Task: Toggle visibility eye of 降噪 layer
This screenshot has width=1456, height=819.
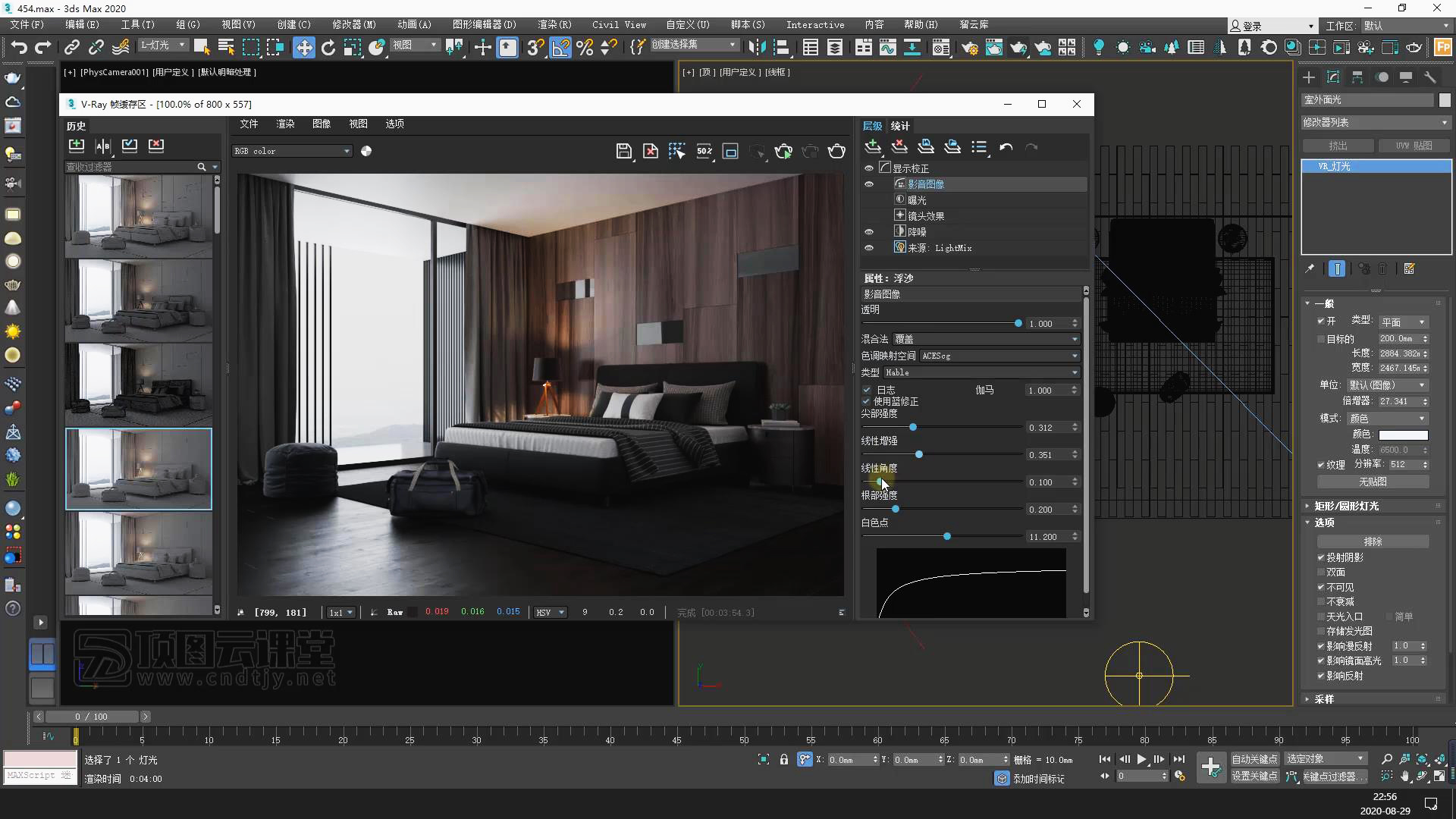Action: [x=869, y=232]
